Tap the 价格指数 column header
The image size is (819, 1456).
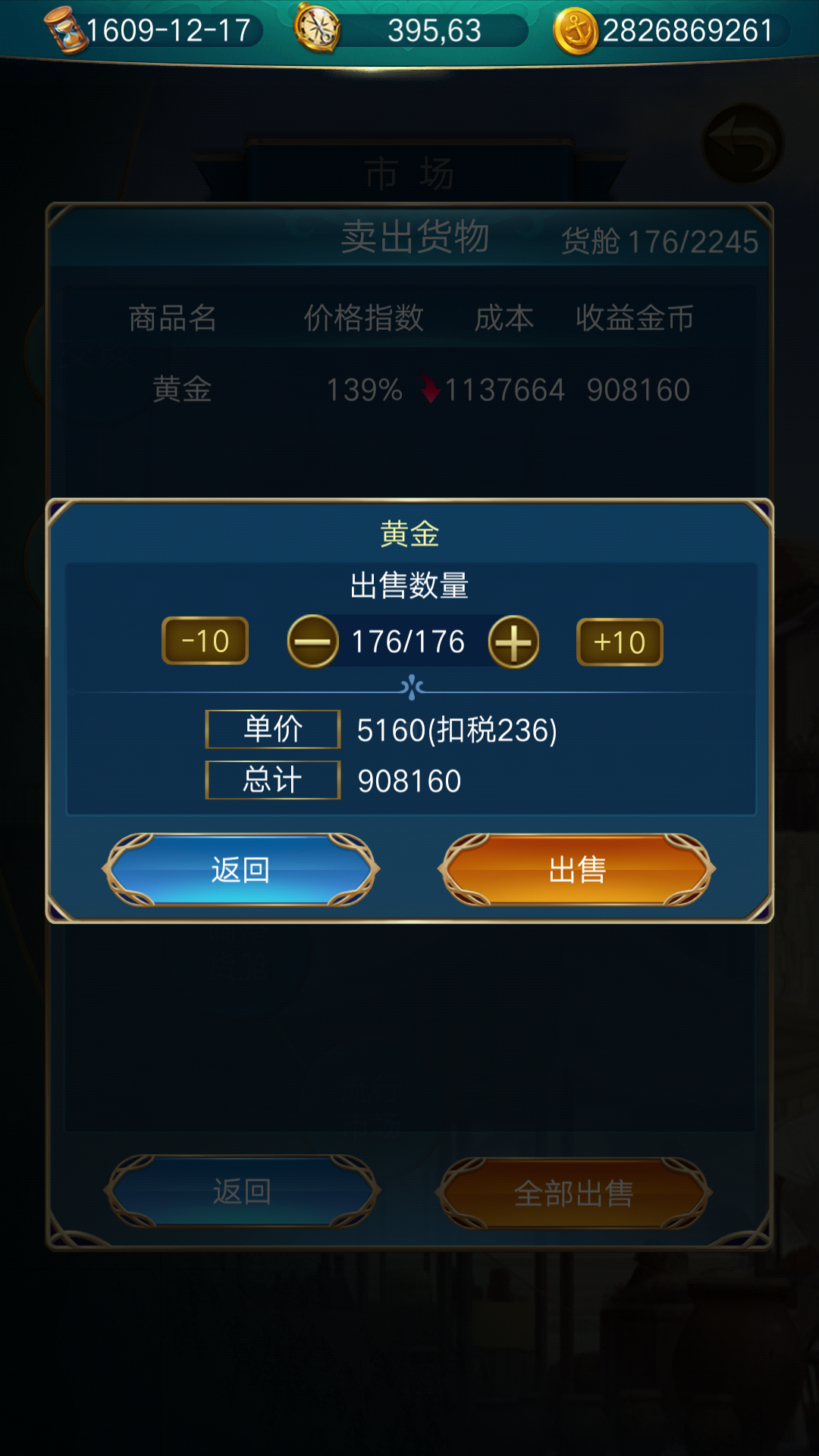pos(363,318)
